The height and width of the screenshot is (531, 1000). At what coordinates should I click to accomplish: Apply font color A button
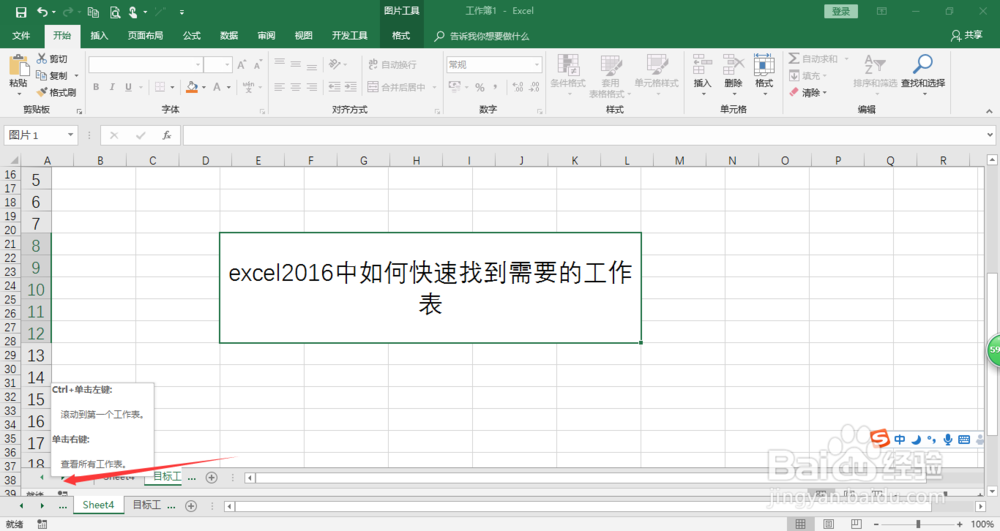tap(217, 87)
